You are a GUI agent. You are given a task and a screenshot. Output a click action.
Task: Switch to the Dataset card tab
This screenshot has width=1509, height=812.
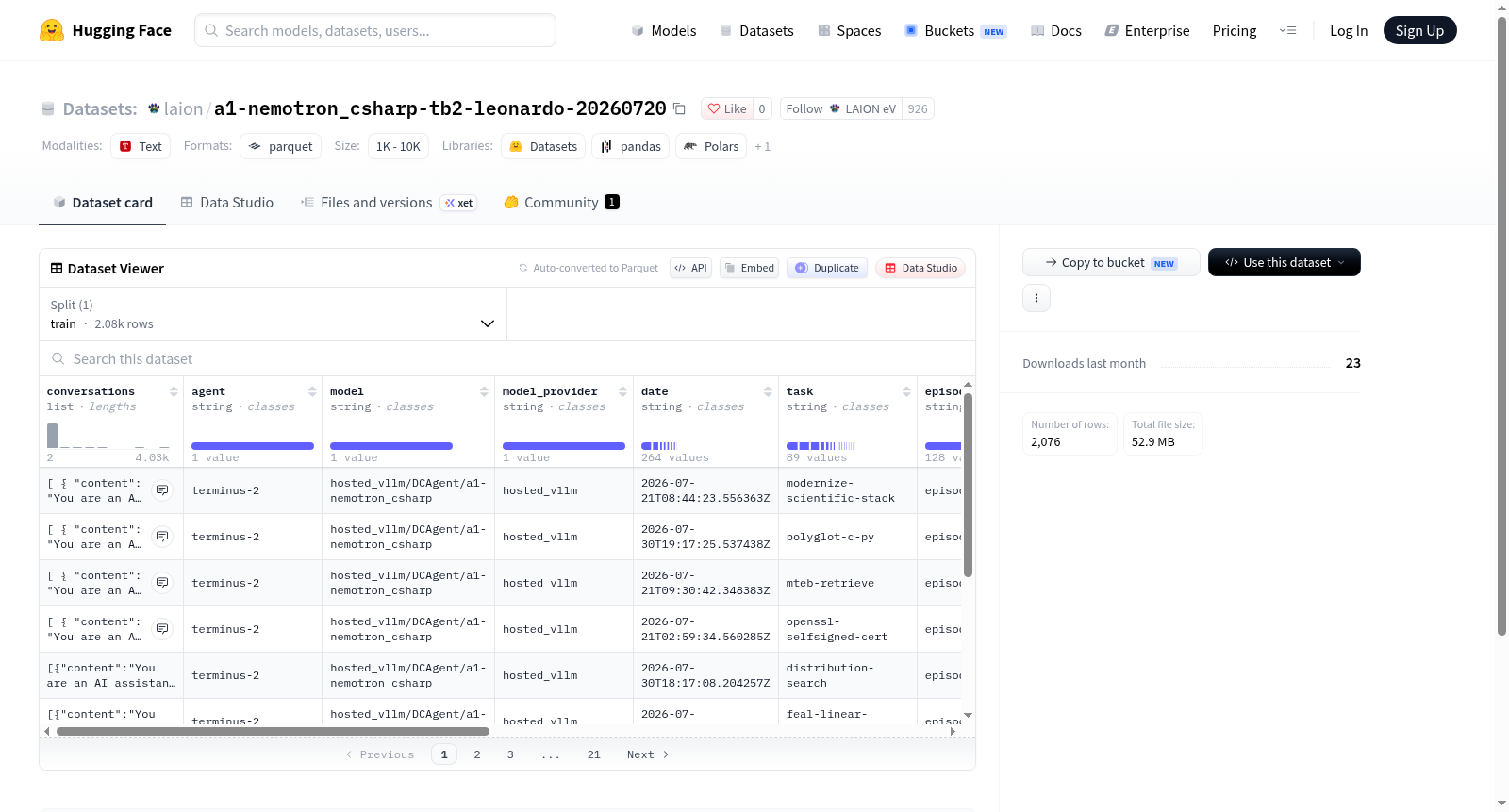click(102, 202)
